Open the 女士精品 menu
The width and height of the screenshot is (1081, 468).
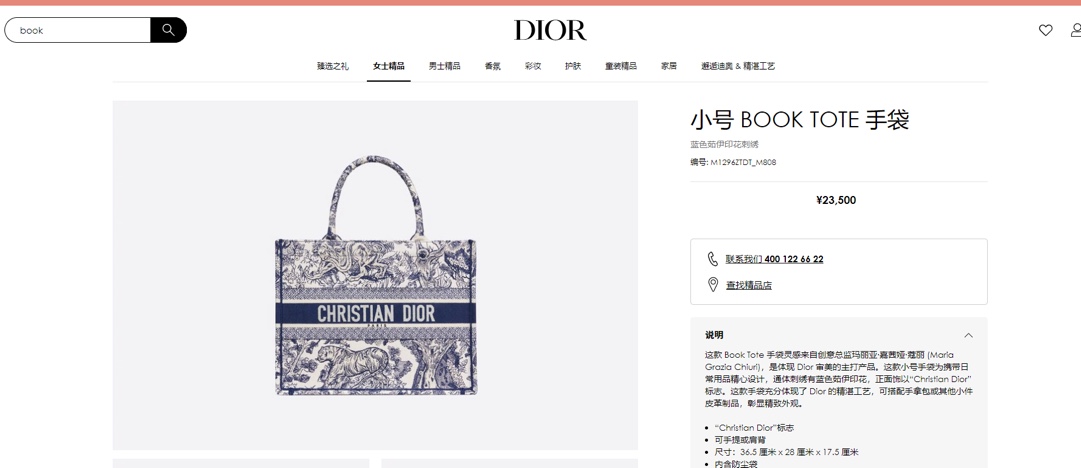pyautogui.click(x=388, y=66)
